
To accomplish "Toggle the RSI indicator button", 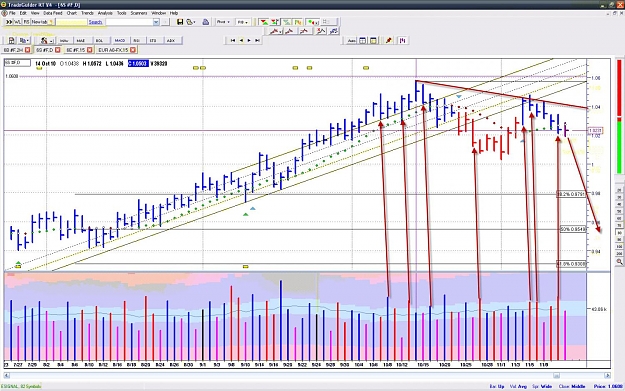I will pos(137,40).
